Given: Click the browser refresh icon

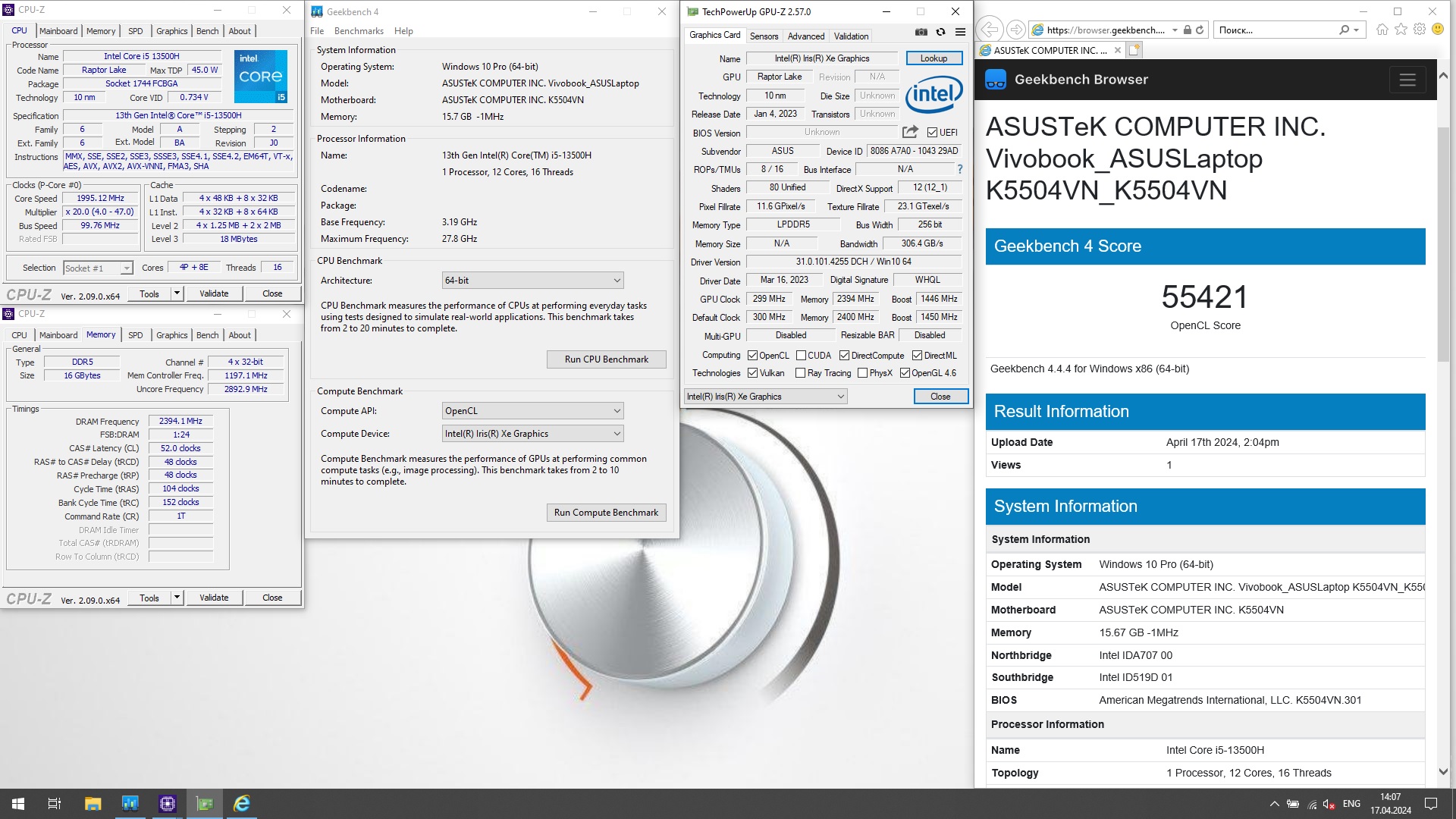Looking at the screenshot, I should (x=1200, y=30).
